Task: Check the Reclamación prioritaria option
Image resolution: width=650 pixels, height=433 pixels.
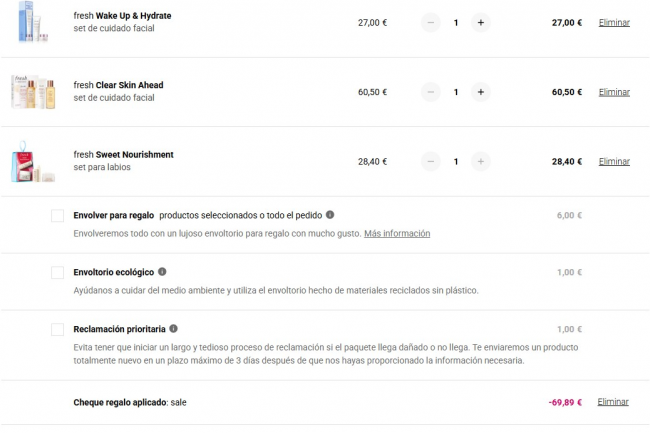Action: [x=57, y=329]
